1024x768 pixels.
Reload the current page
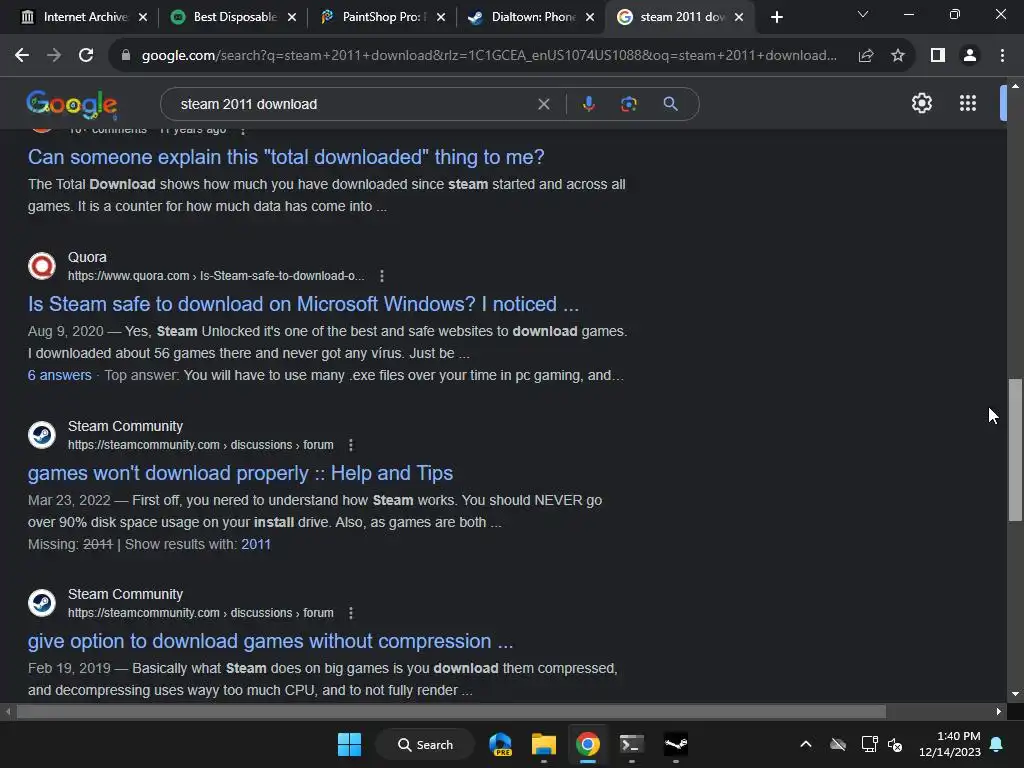[86, 56]
